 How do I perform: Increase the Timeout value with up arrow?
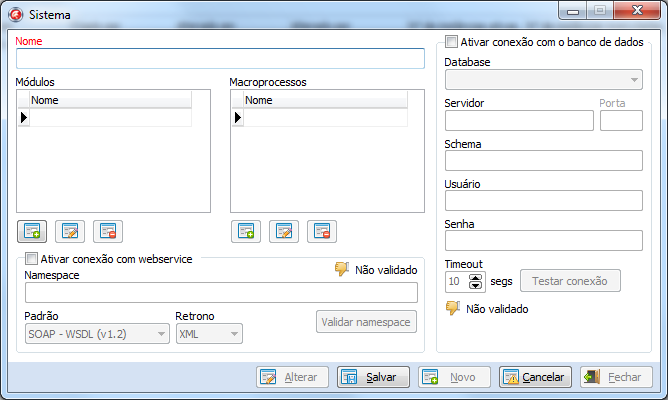[475, 277]
